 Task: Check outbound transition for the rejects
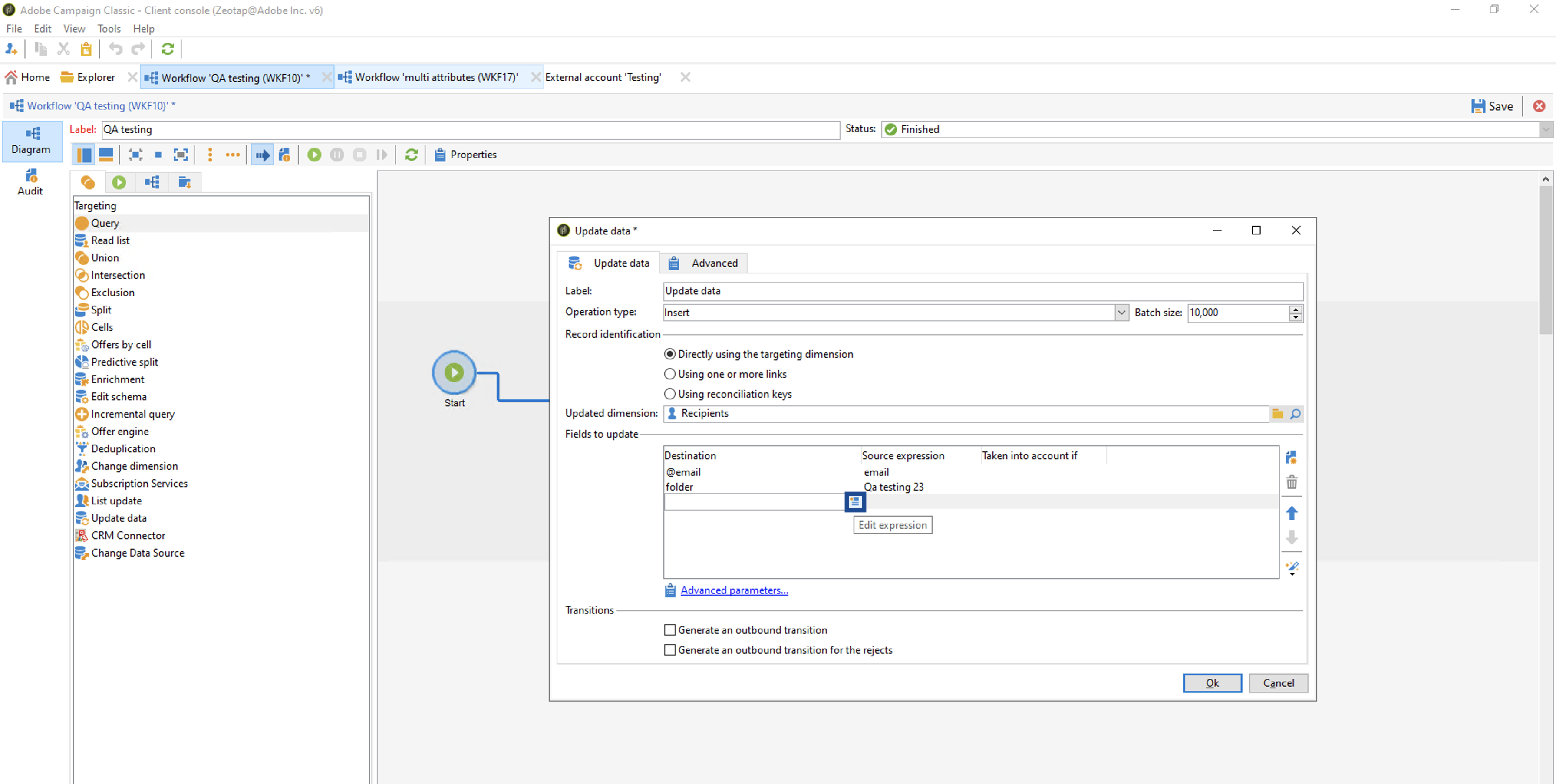[670, 650]
